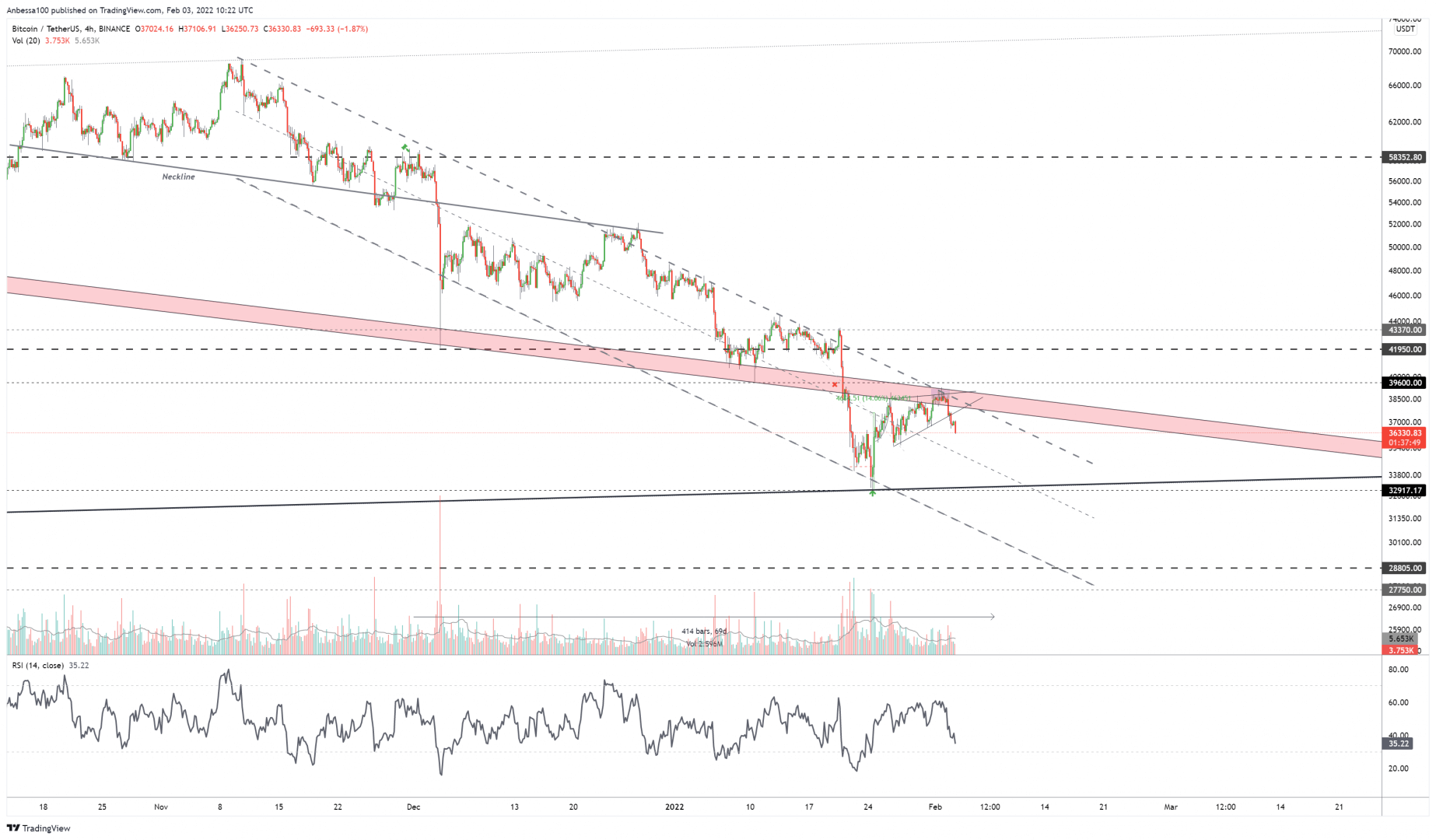1436x840 pixels.
Task: Click the Neckline text annotation
Action: click(179, 177)
